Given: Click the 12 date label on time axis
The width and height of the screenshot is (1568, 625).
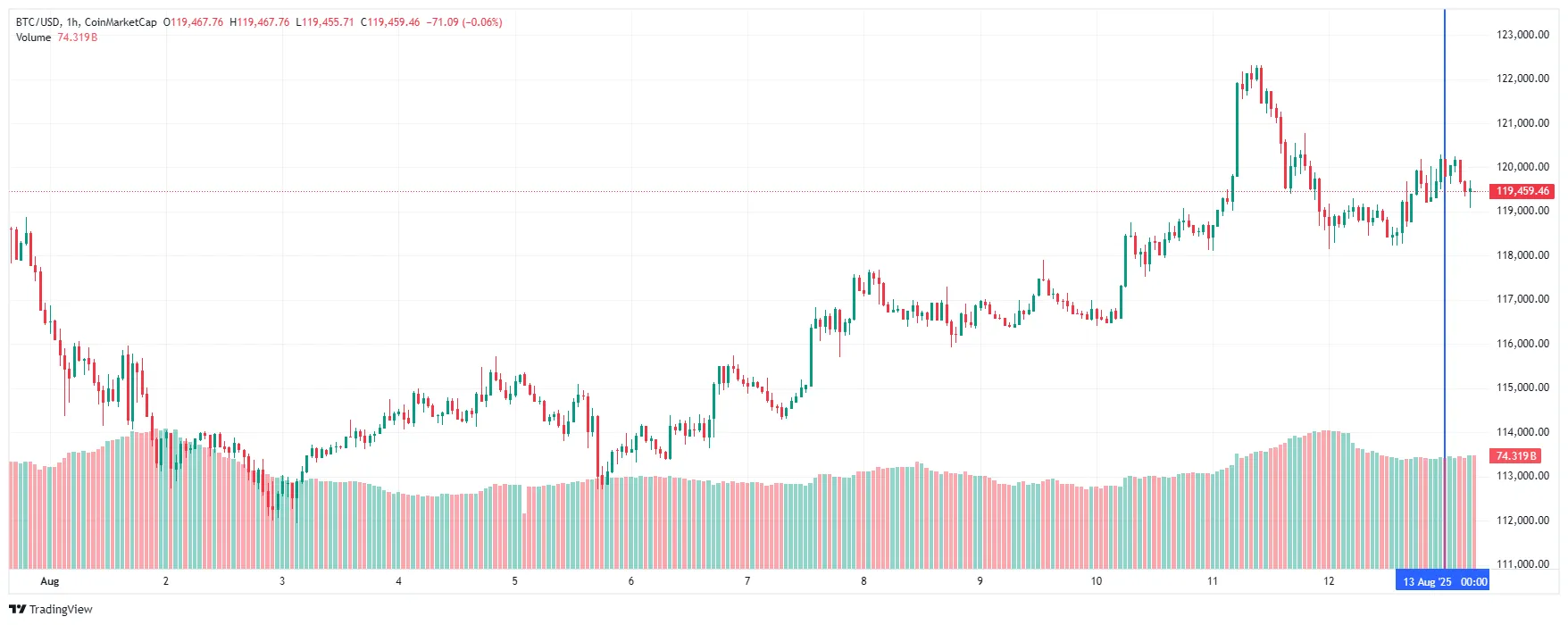Looking at the screenshot, I should click(x=1329, y=581).
